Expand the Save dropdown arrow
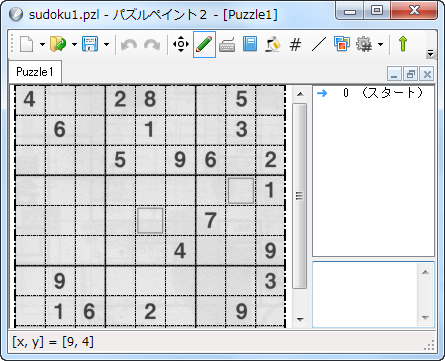This screenshot has height=361, width=445. 106,44
